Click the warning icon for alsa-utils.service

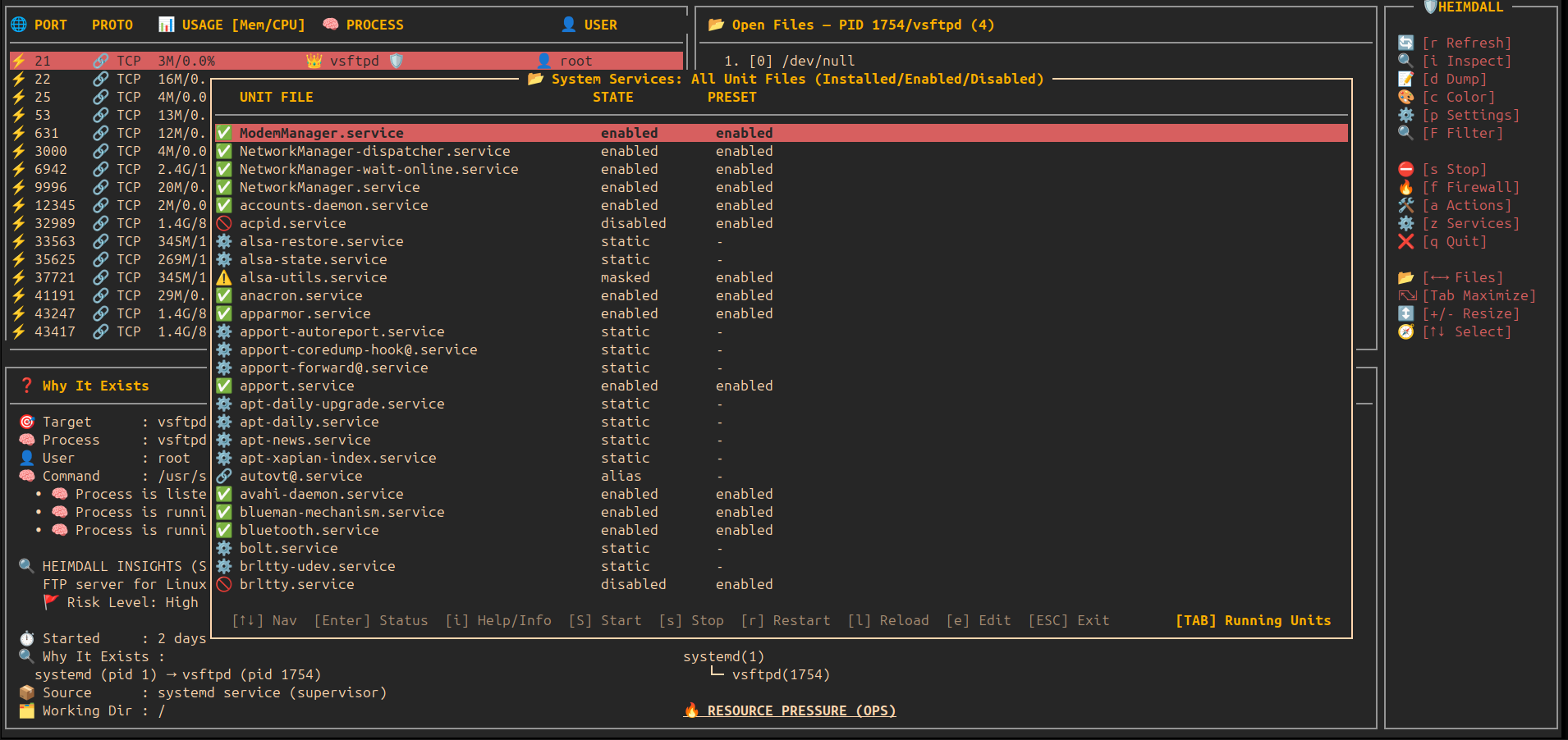click(223, 277)
